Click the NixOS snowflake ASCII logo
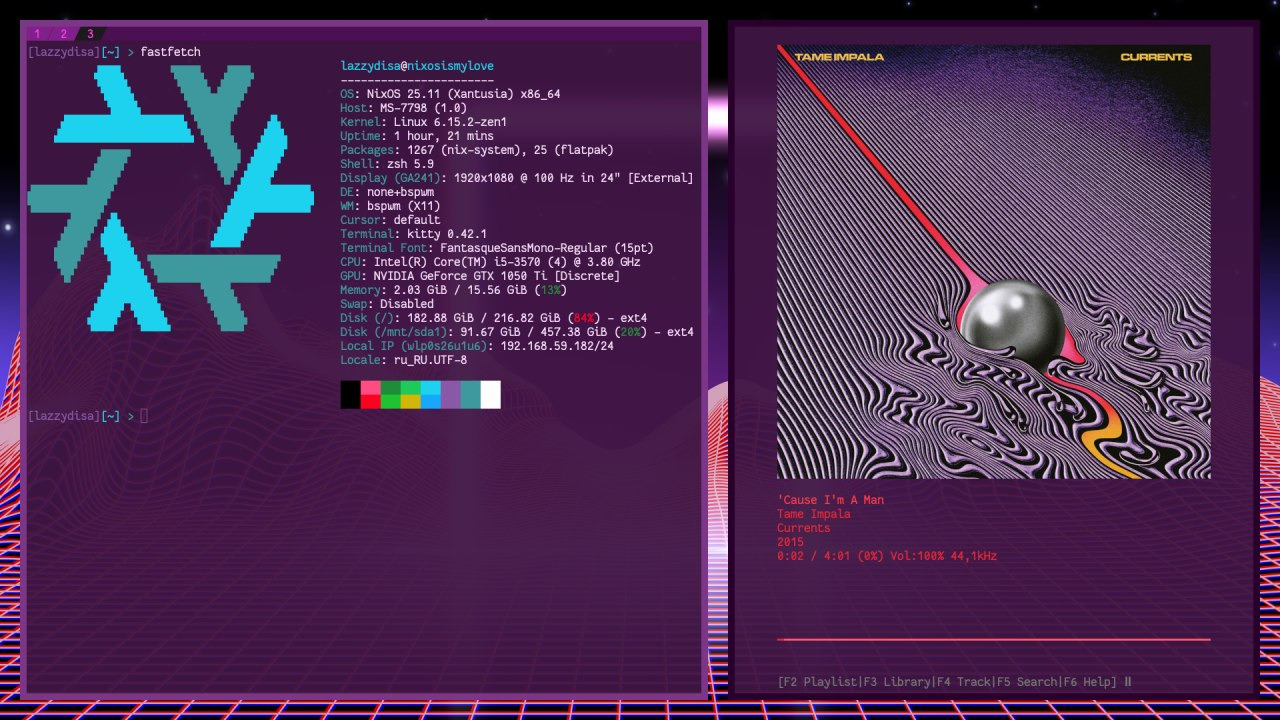The image size is (1280, 720). (170, 198)
